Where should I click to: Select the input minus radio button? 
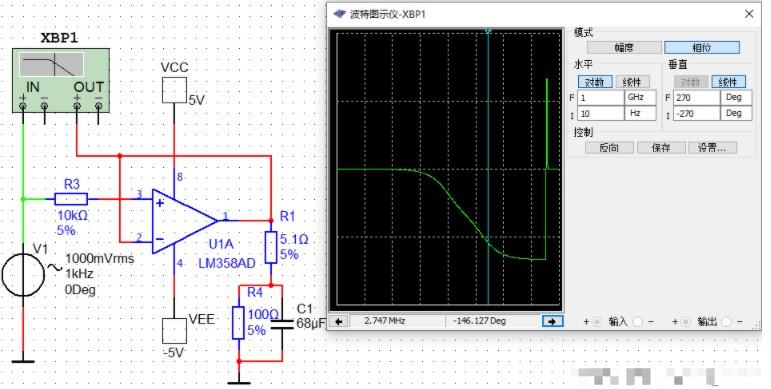click(x=638, y=322)
